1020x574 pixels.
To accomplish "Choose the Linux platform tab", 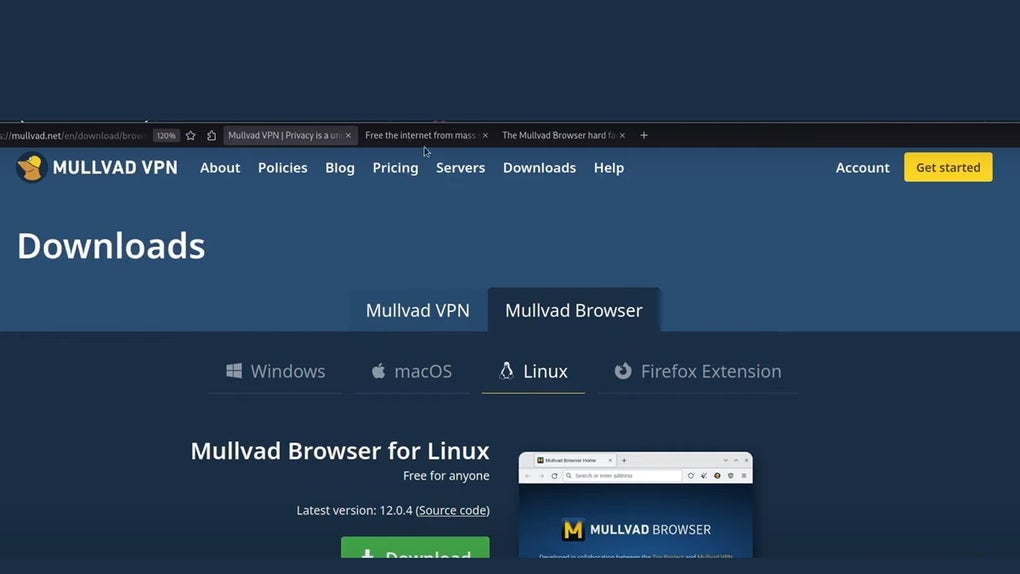I will (533, 372).
